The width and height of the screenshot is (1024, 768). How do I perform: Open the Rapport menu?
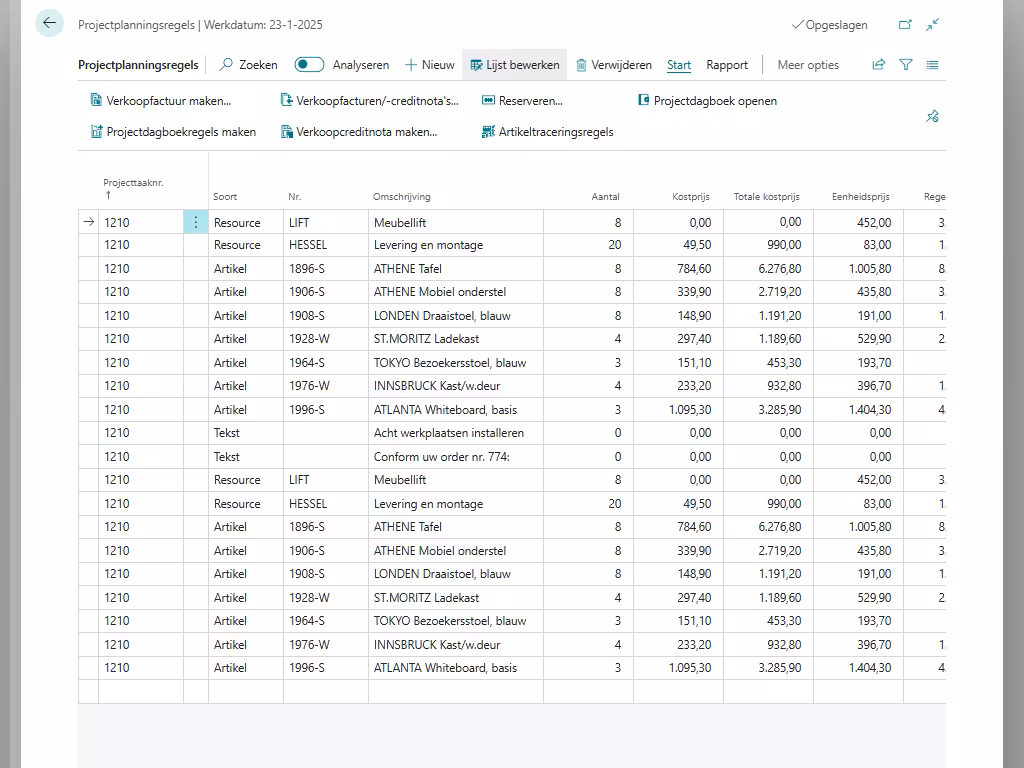pos(727,65)
